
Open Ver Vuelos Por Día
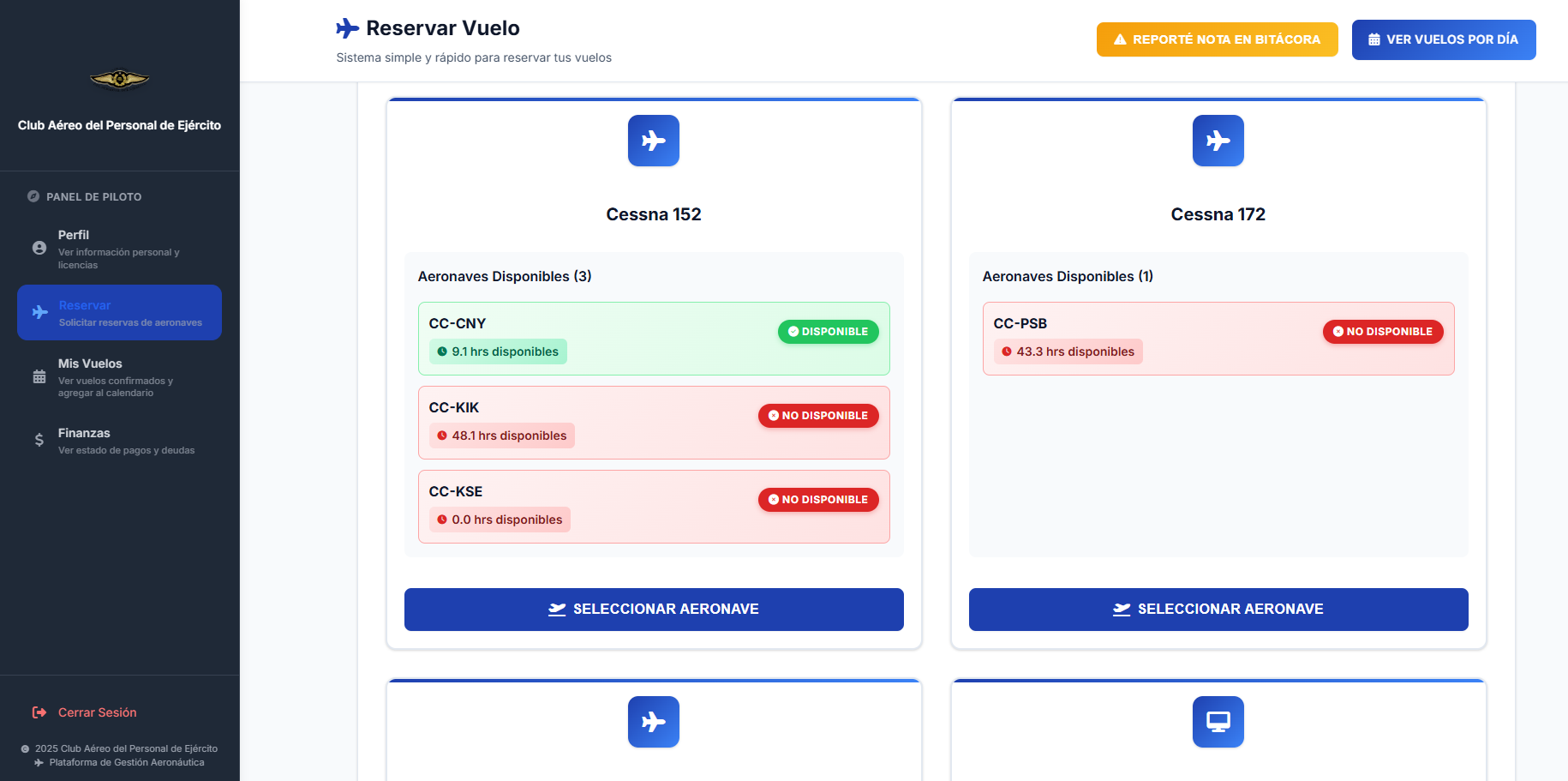[x=1443, y=39]
